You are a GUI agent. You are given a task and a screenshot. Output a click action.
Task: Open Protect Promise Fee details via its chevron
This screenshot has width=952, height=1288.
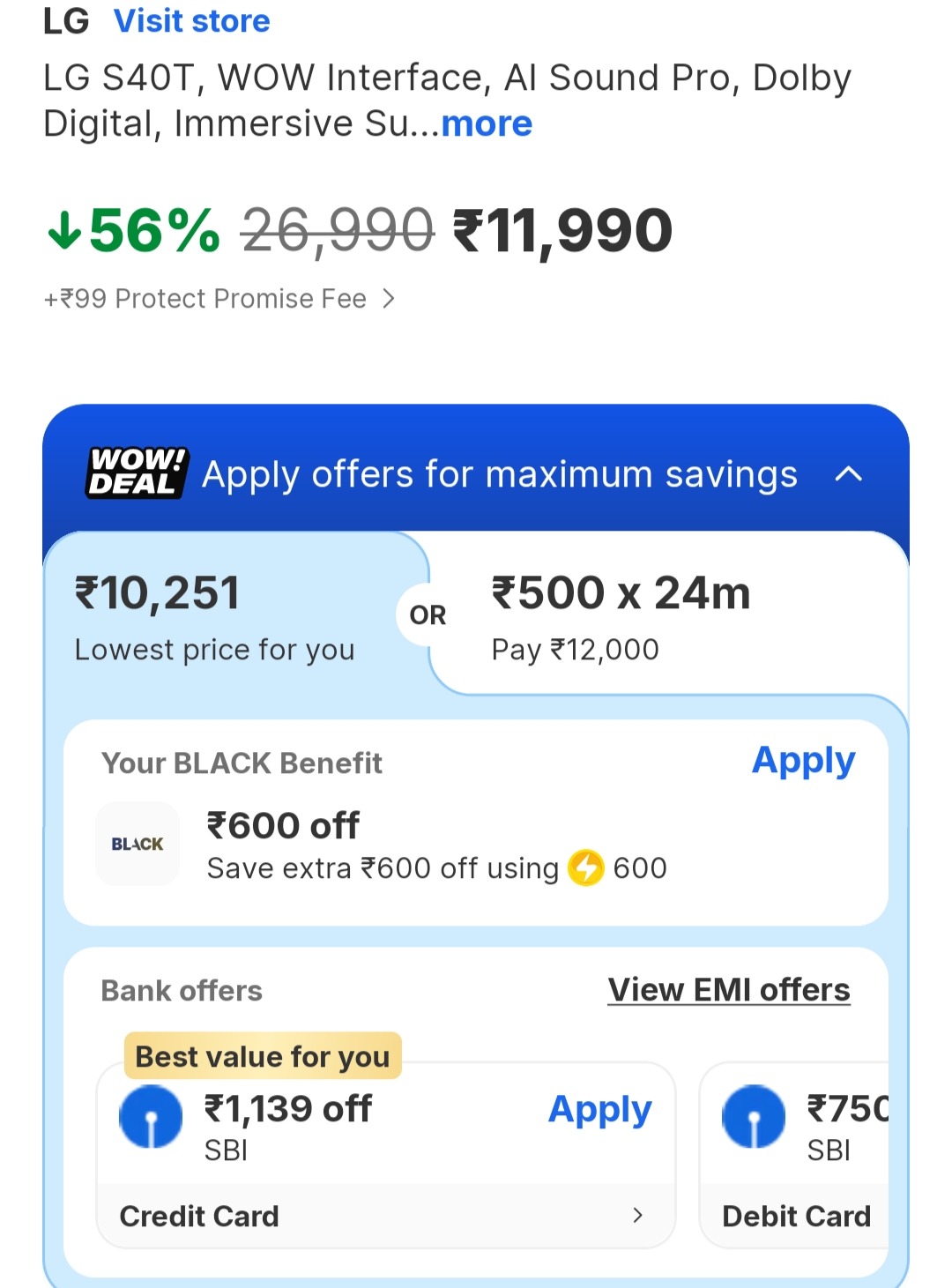(x=389, y=299)
